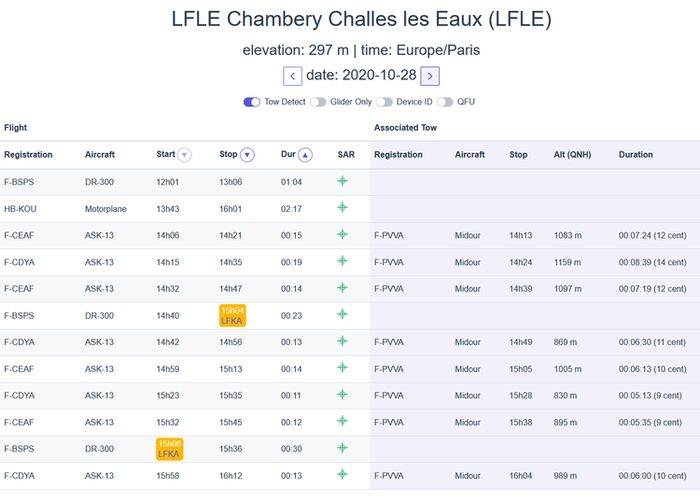This screenshot has width=700, height=501.
Task: Open SAR for F-CDYA 14h15 flight
Action: coord(342,262)
